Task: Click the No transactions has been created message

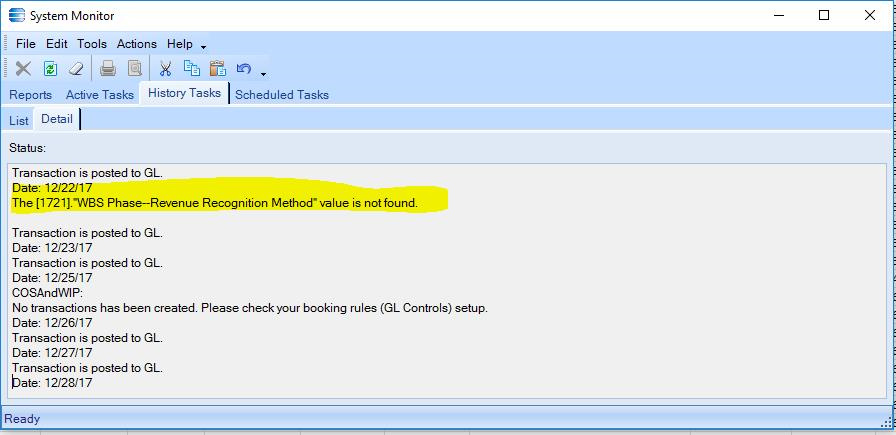Action: [x=250, y=308]
